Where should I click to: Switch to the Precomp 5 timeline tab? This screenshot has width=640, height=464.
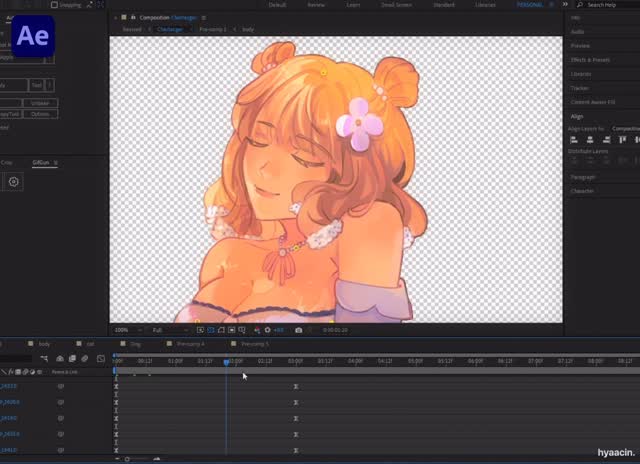255,344
